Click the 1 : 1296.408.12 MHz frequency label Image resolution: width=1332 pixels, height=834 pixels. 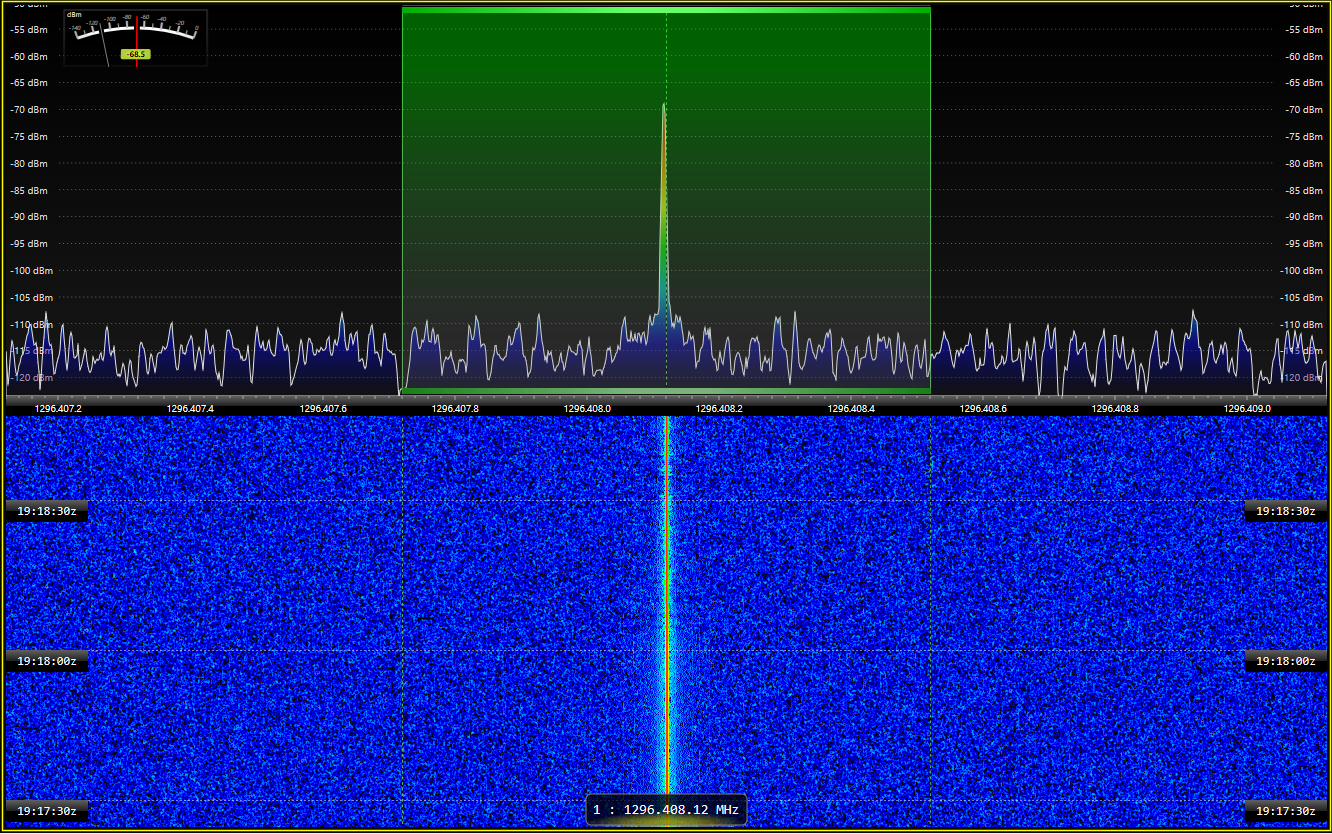pos(666,809)
